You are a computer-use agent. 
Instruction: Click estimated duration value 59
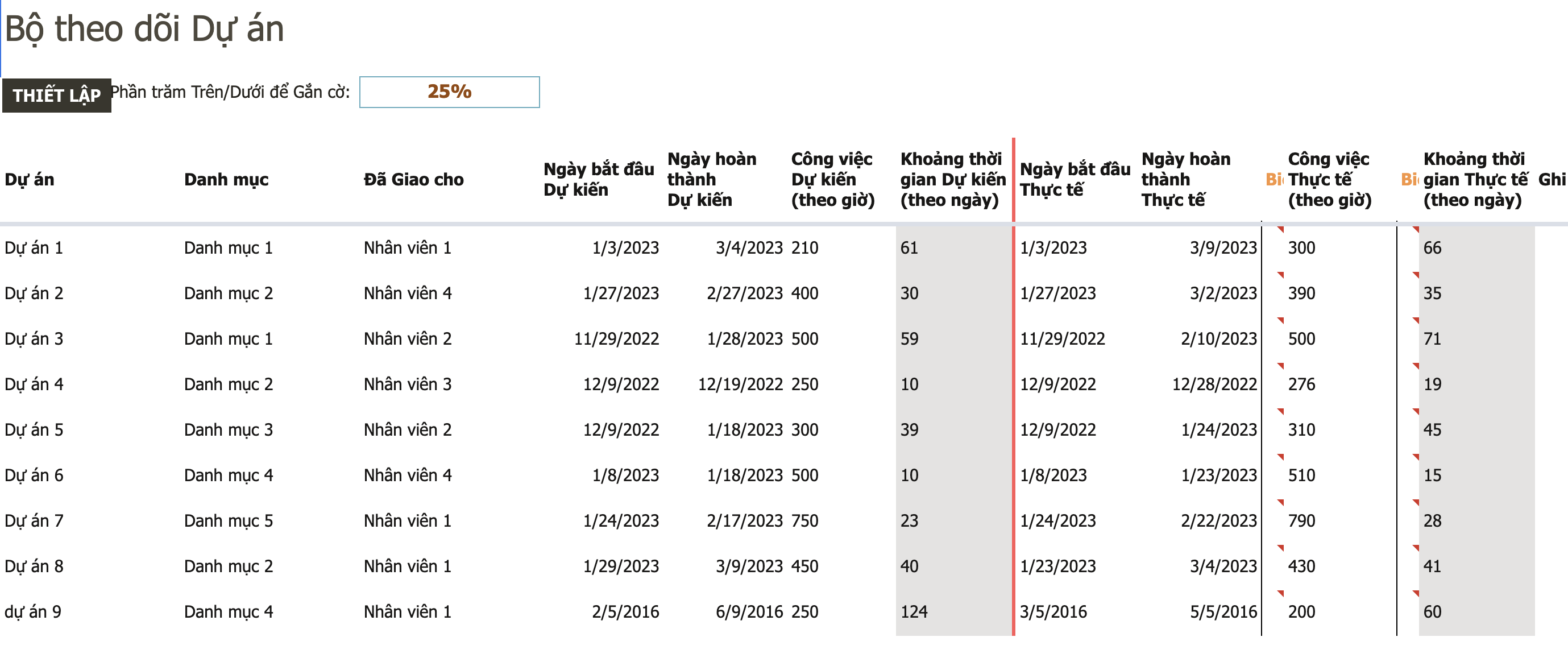coord(910,338)
